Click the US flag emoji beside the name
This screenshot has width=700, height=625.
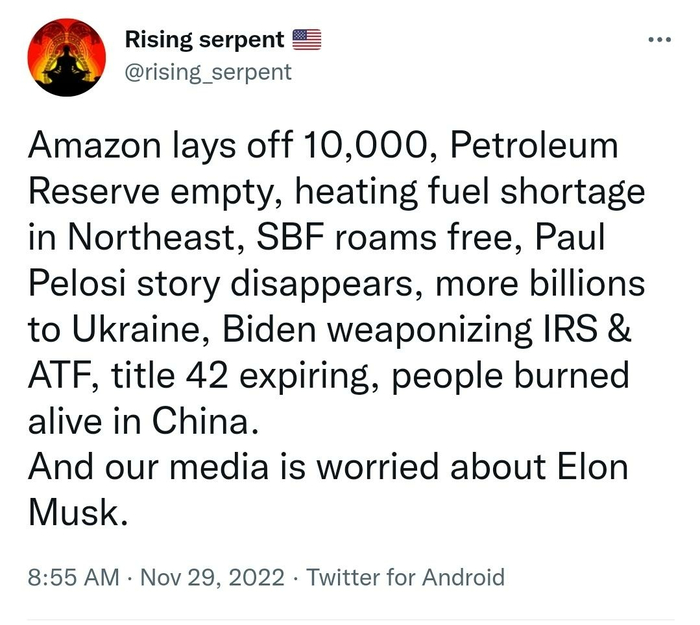307,40
